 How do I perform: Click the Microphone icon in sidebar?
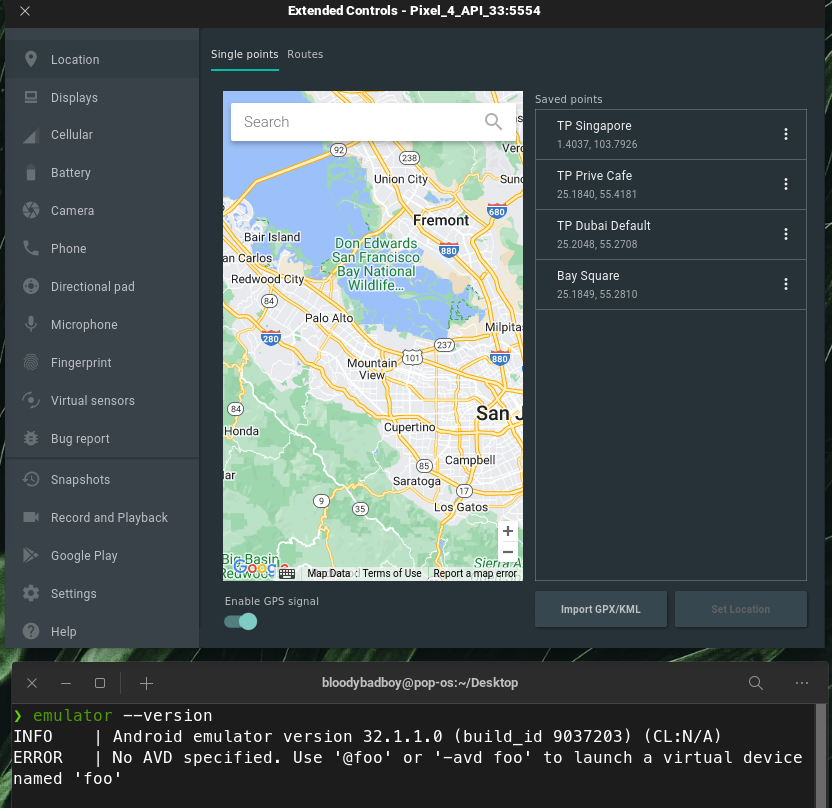[x=31, y=325]
